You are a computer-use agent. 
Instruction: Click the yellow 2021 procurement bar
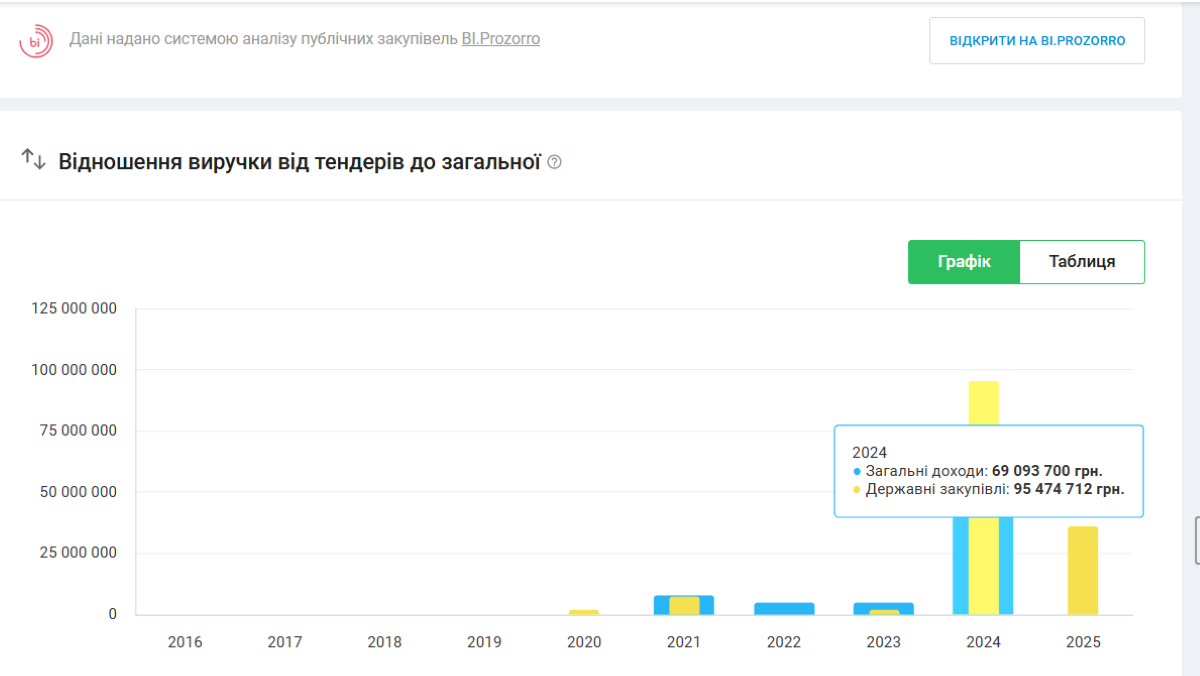coord(684,606)
